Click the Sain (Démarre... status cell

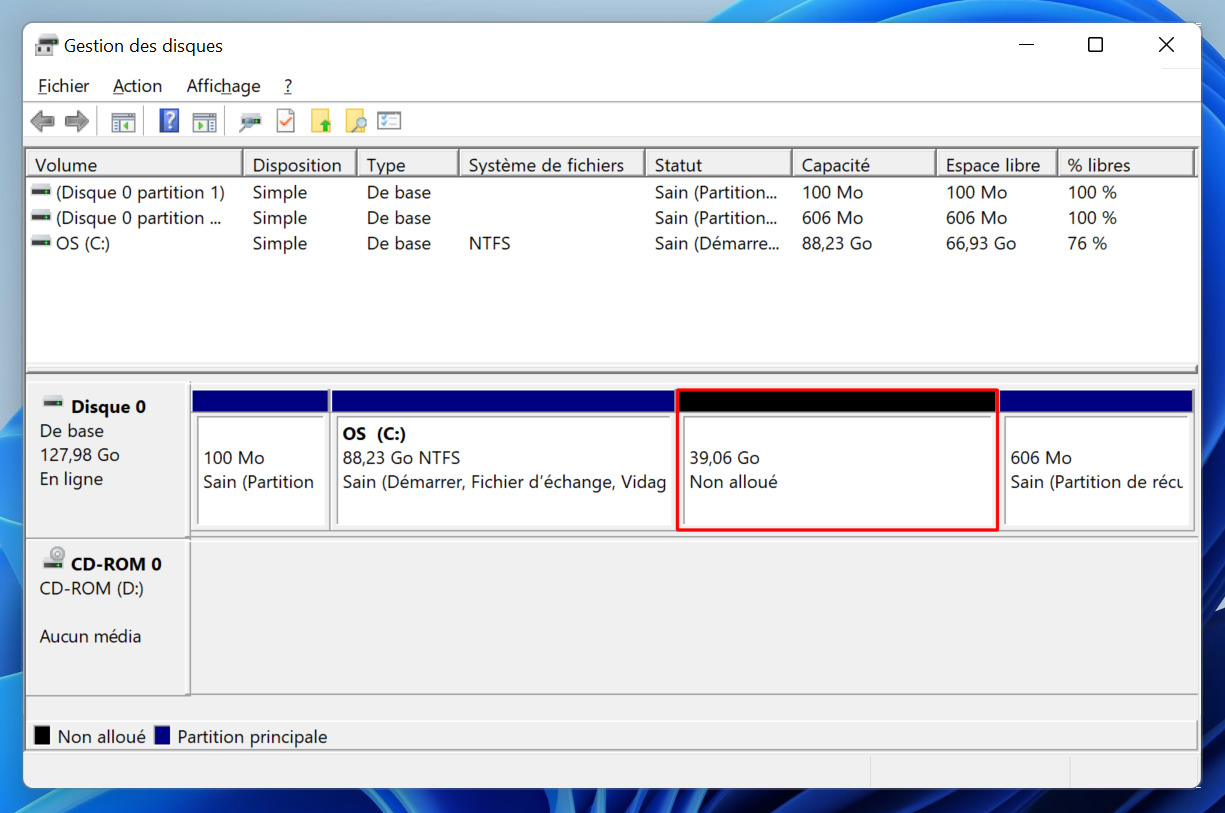[x=716, y=243]
